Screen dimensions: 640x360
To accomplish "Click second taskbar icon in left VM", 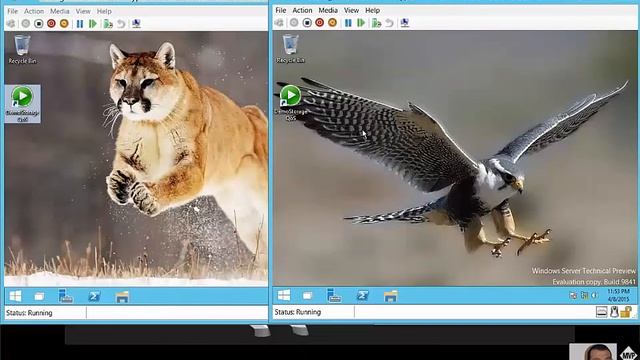I will tap(39, 297).
